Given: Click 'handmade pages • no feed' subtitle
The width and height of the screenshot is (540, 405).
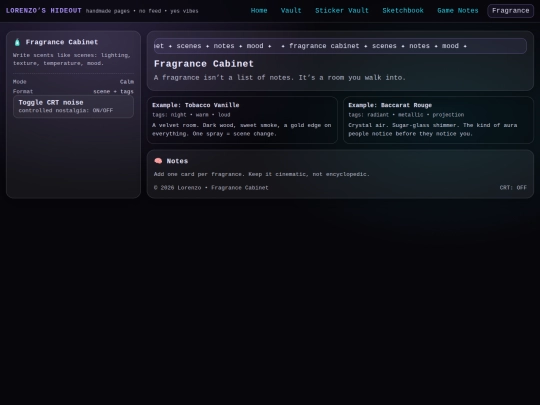Looking at the screenshot, I should 142,11.
